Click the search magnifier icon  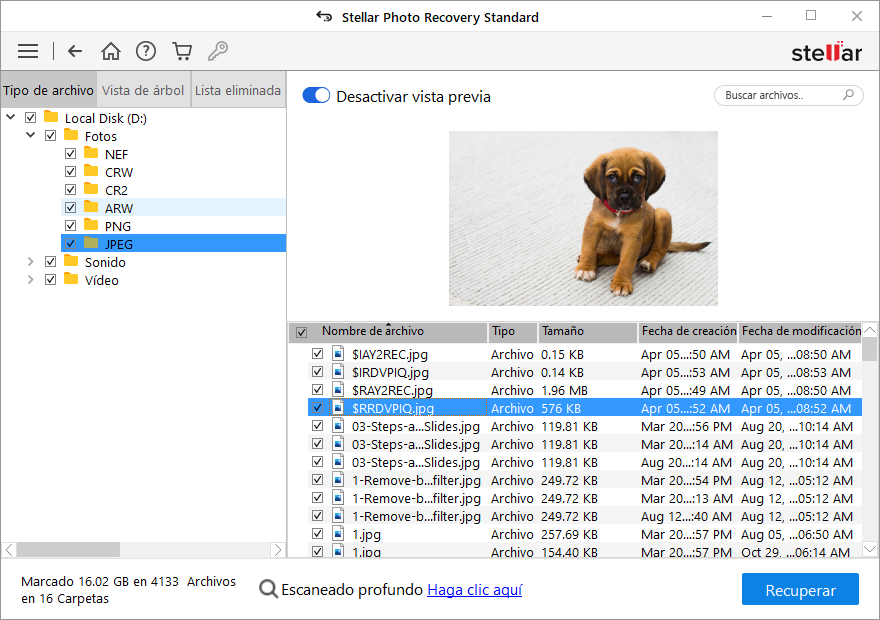pos(849,95)
